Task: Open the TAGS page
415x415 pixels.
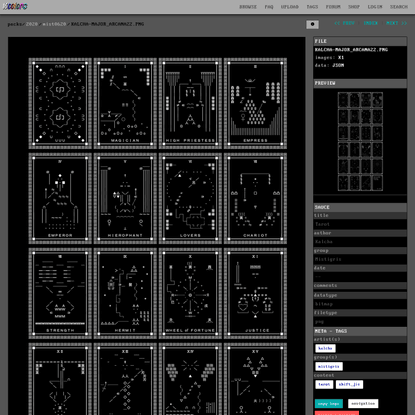Action: point(312,7)
